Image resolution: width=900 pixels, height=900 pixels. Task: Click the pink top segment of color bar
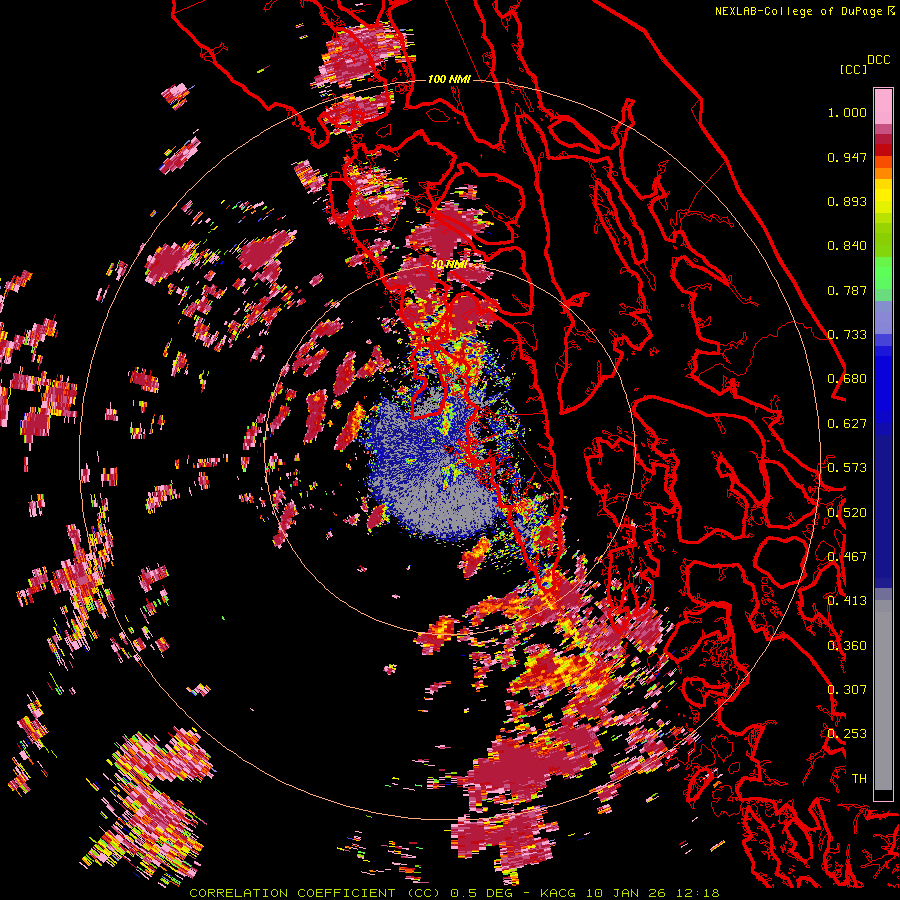(883, 106)
